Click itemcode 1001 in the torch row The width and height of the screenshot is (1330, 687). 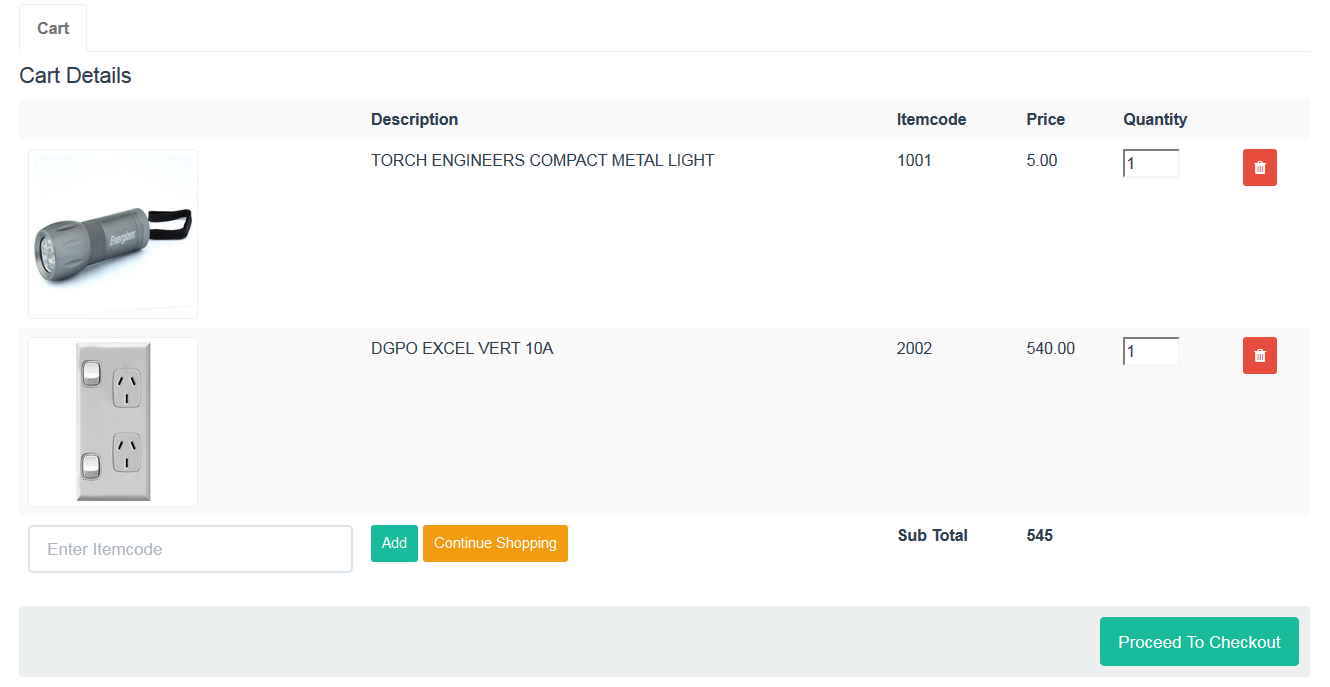[x=914, y=160]
